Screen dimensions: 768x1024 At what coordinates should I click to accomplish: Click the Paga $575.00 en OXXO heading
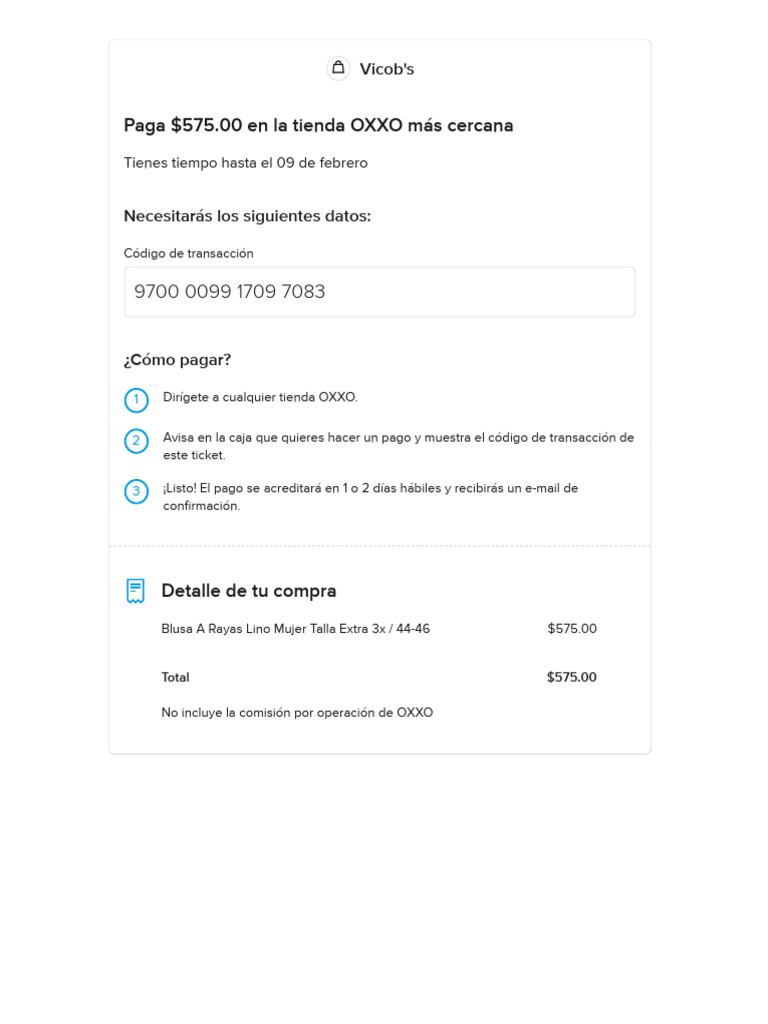click(x=318, y=125)
